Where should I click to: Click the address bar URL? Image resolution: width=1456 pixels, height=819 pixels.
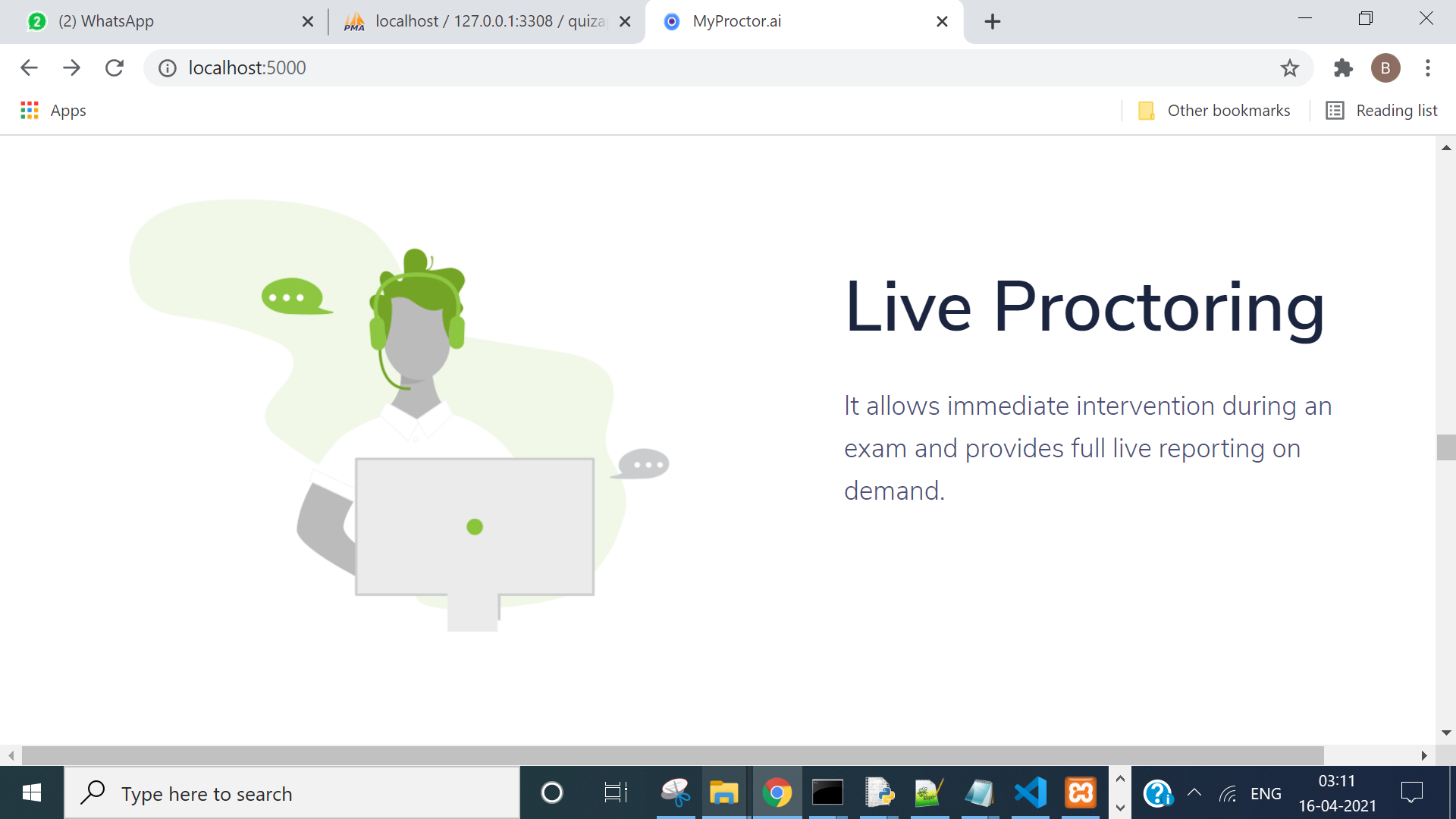tap(247, 68)
